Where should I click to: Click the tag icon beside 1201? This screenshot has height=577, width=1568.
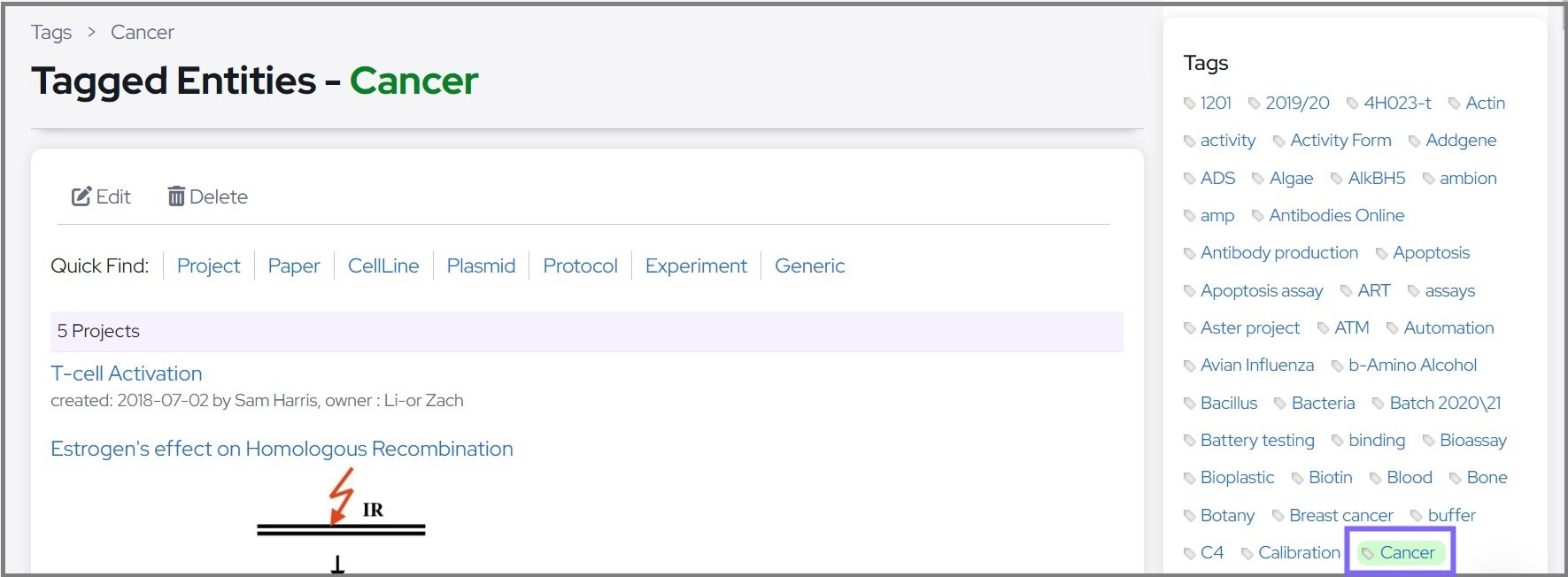(x=1189, y=104)
